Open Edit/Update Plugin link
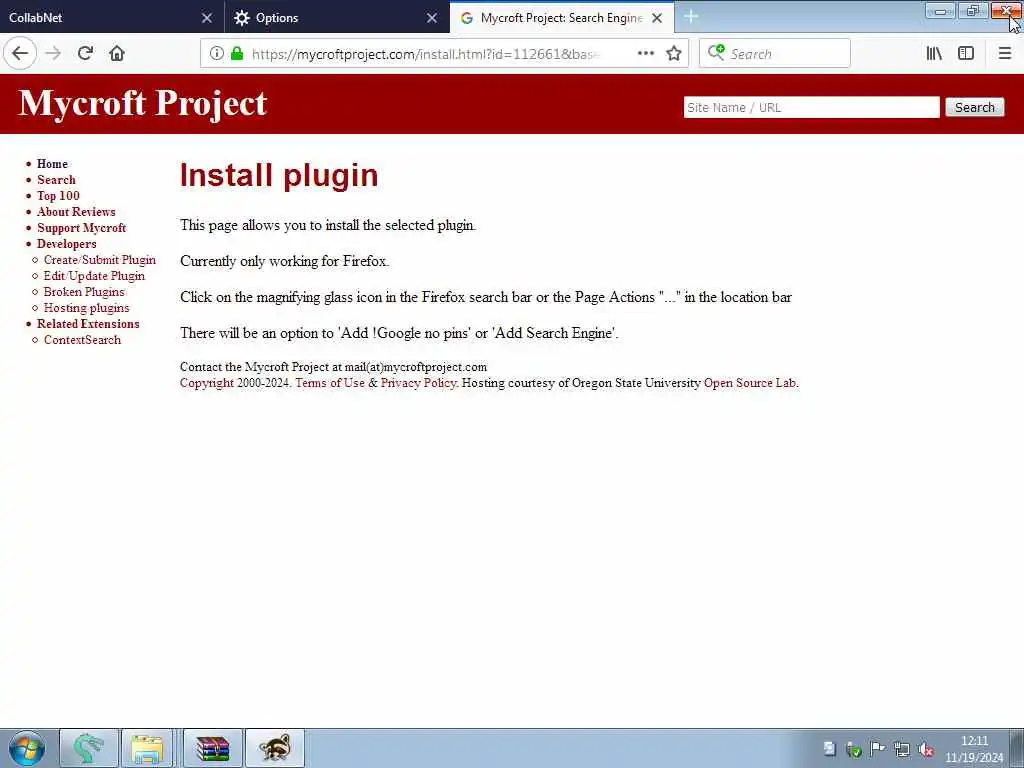The height and width of the screenshot is (768, 1024). click(x=94, y=276)
